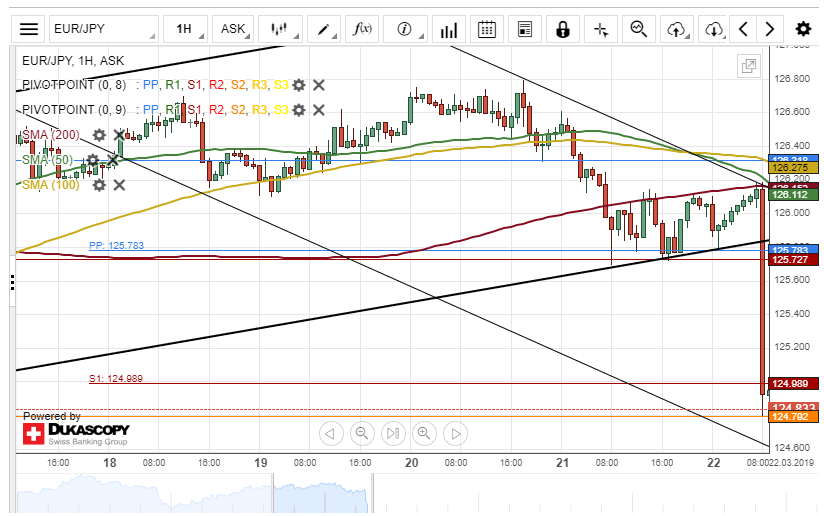Click the info icon in toolbar
This screenshot has height=516, width=824.
405,29
